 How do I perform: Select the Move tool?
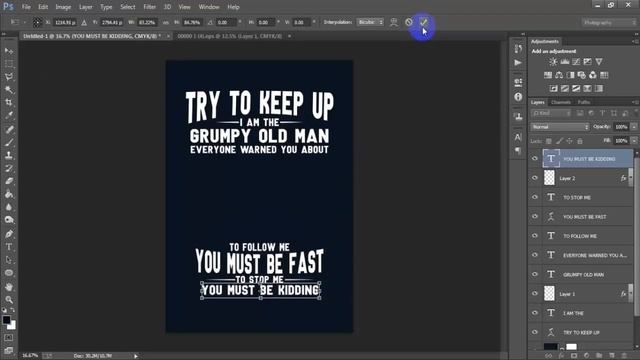9,51
